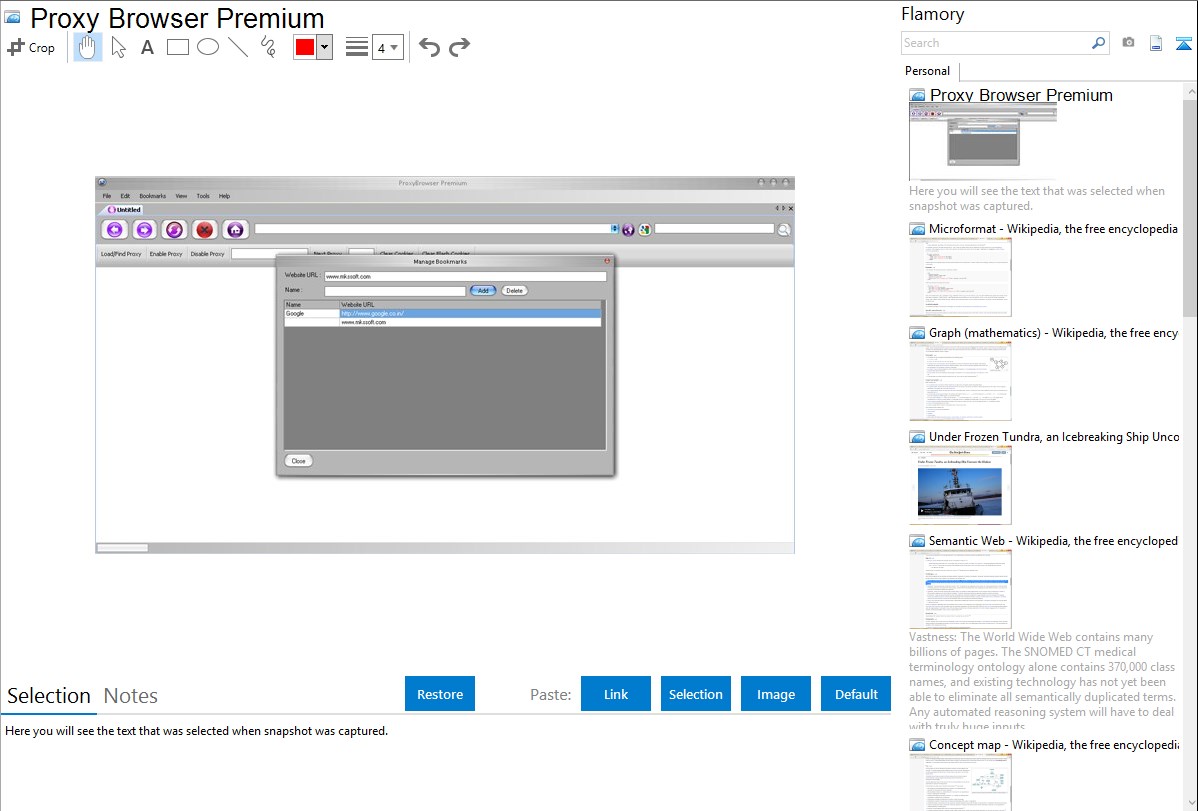
Task: Open the annotation color dropdown arrow
Action: click(325, 47)
